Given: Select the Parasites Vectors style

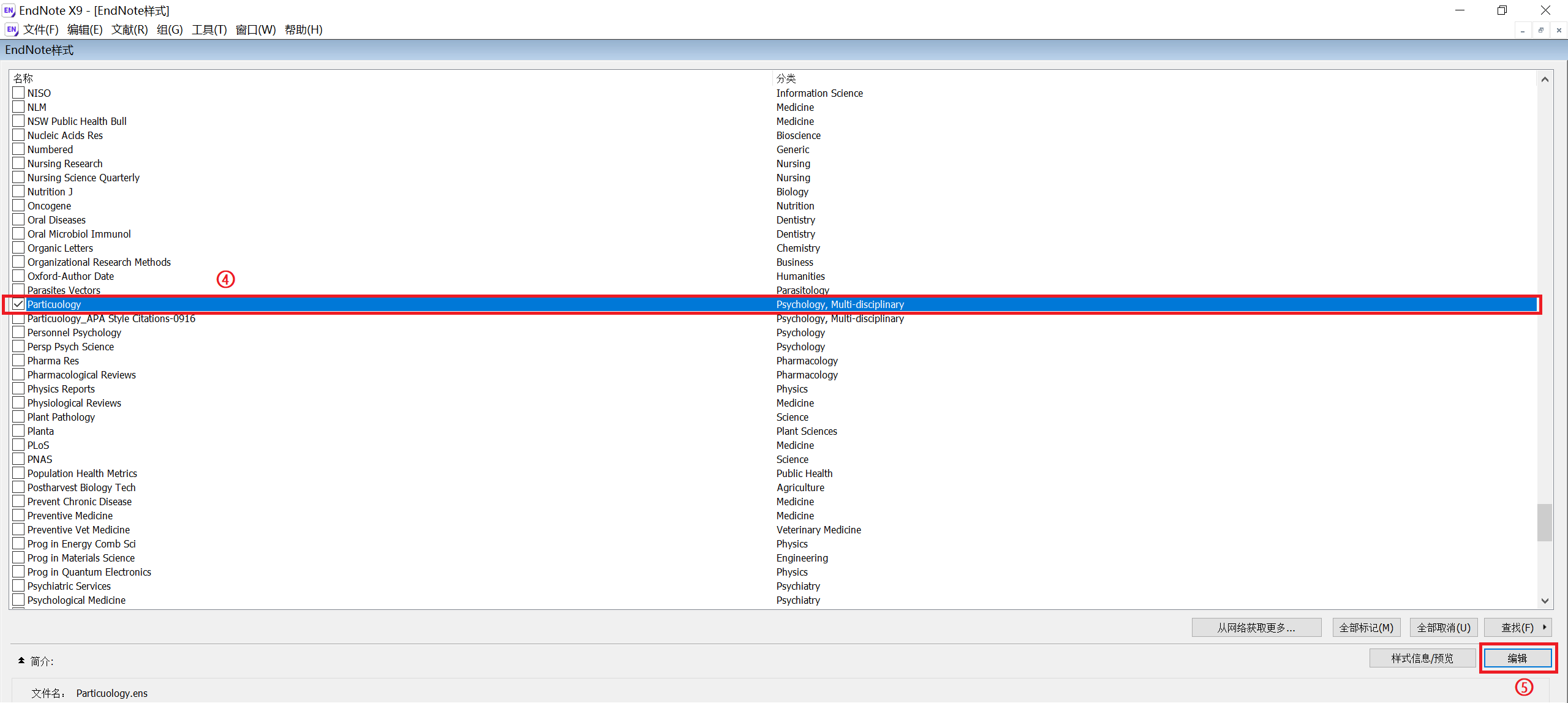Looking at the screenshot, I should coord(64,290).
